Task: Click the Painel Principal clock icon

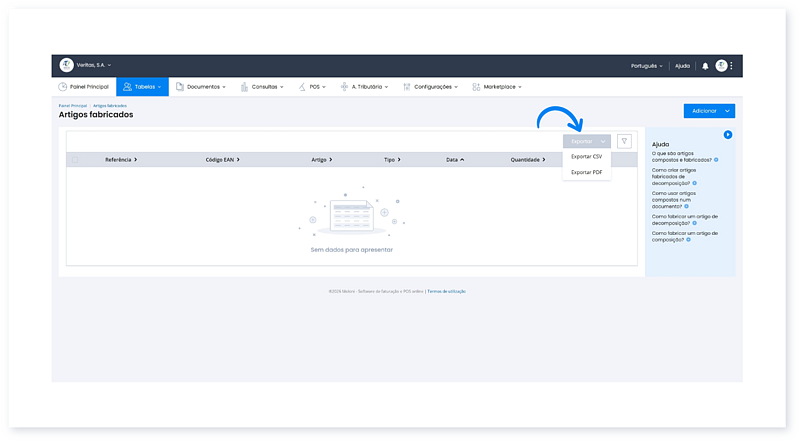Action: 63,87
